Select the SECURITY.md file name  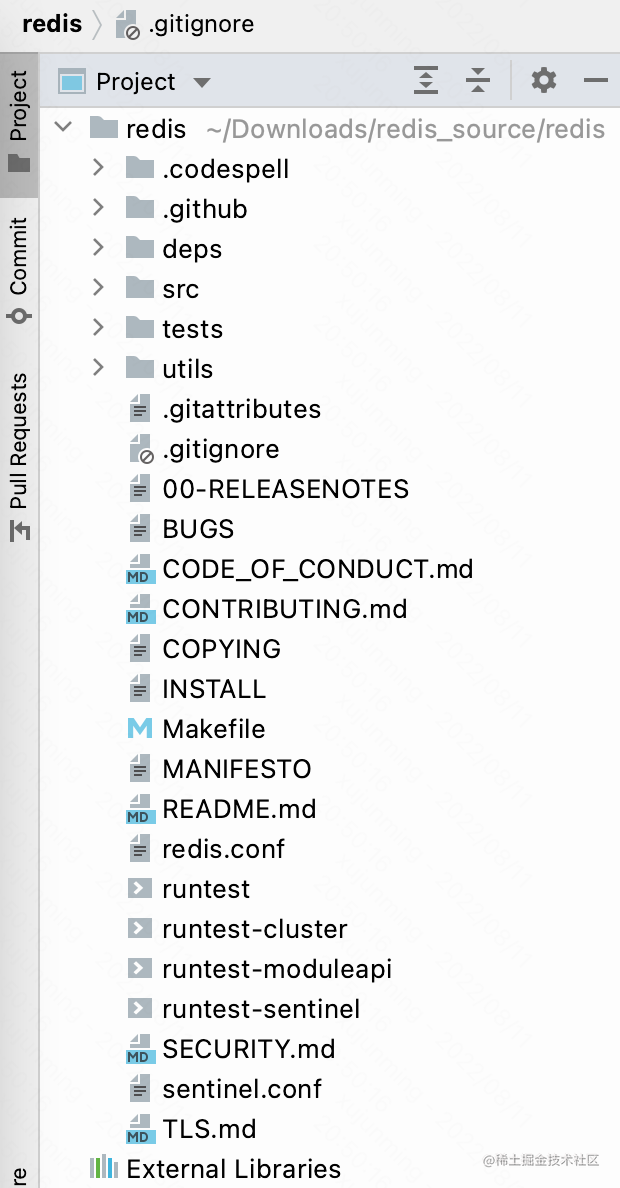tap(249, 1049)
